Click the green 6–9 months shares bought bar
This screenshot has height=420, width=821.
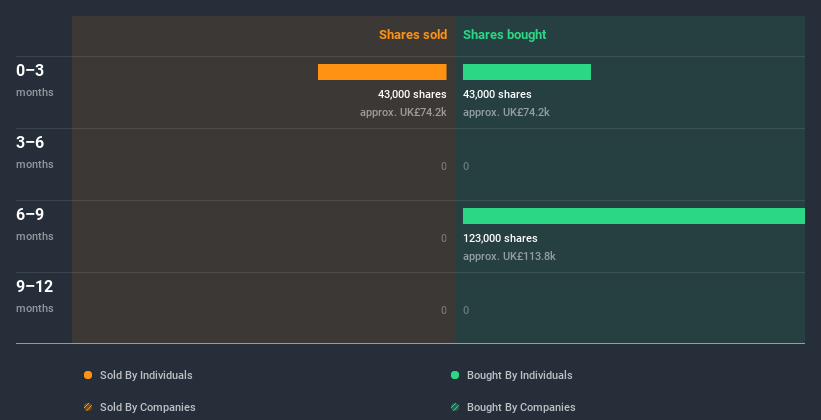pos(634,216)
